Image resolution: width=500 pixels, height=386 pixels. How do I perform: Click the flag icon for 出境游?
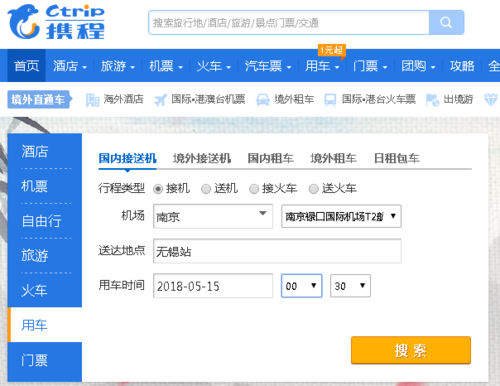pyautogui.click(x=432, y=100)
